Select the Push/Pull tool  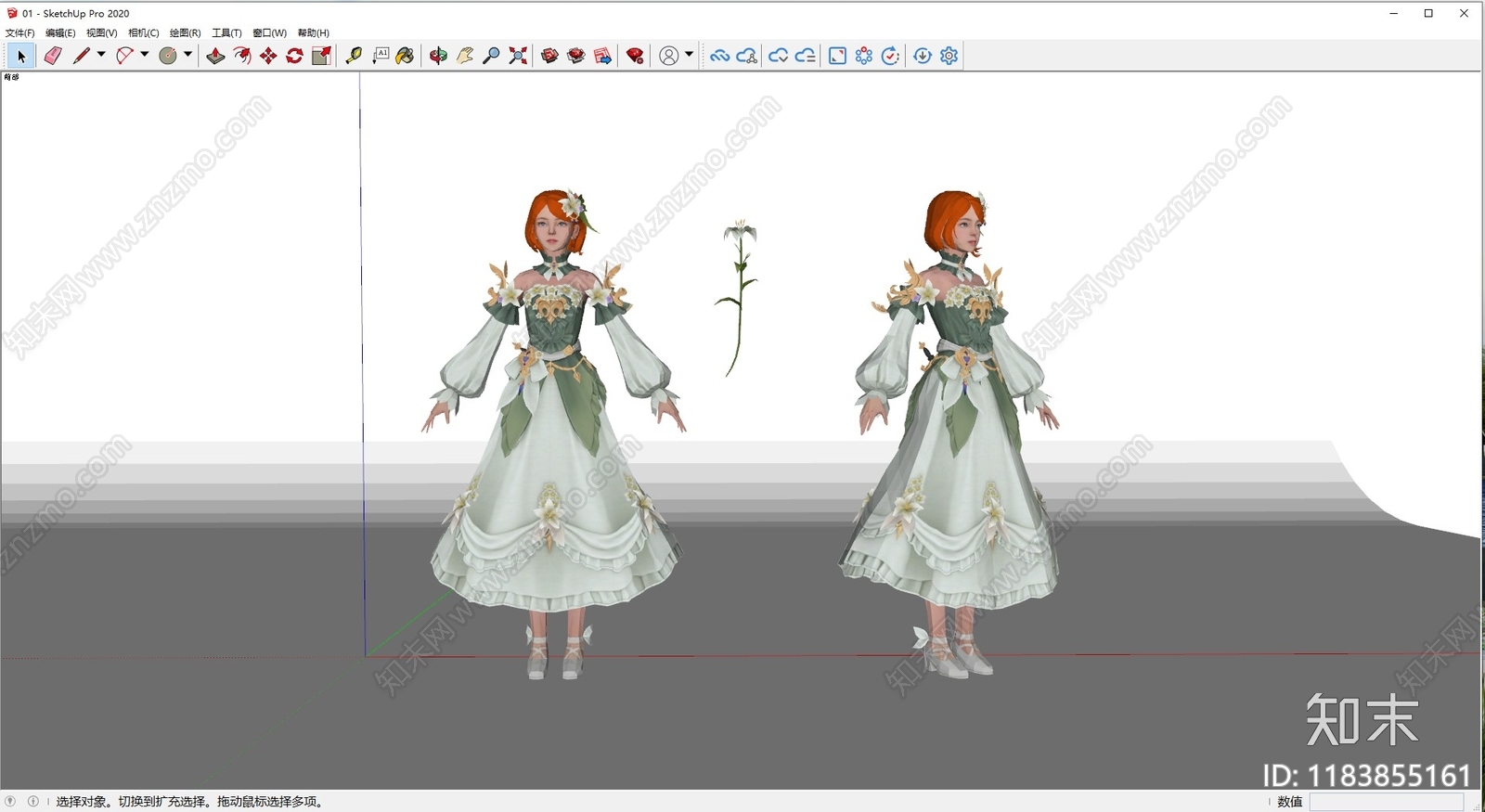(215, 56)
